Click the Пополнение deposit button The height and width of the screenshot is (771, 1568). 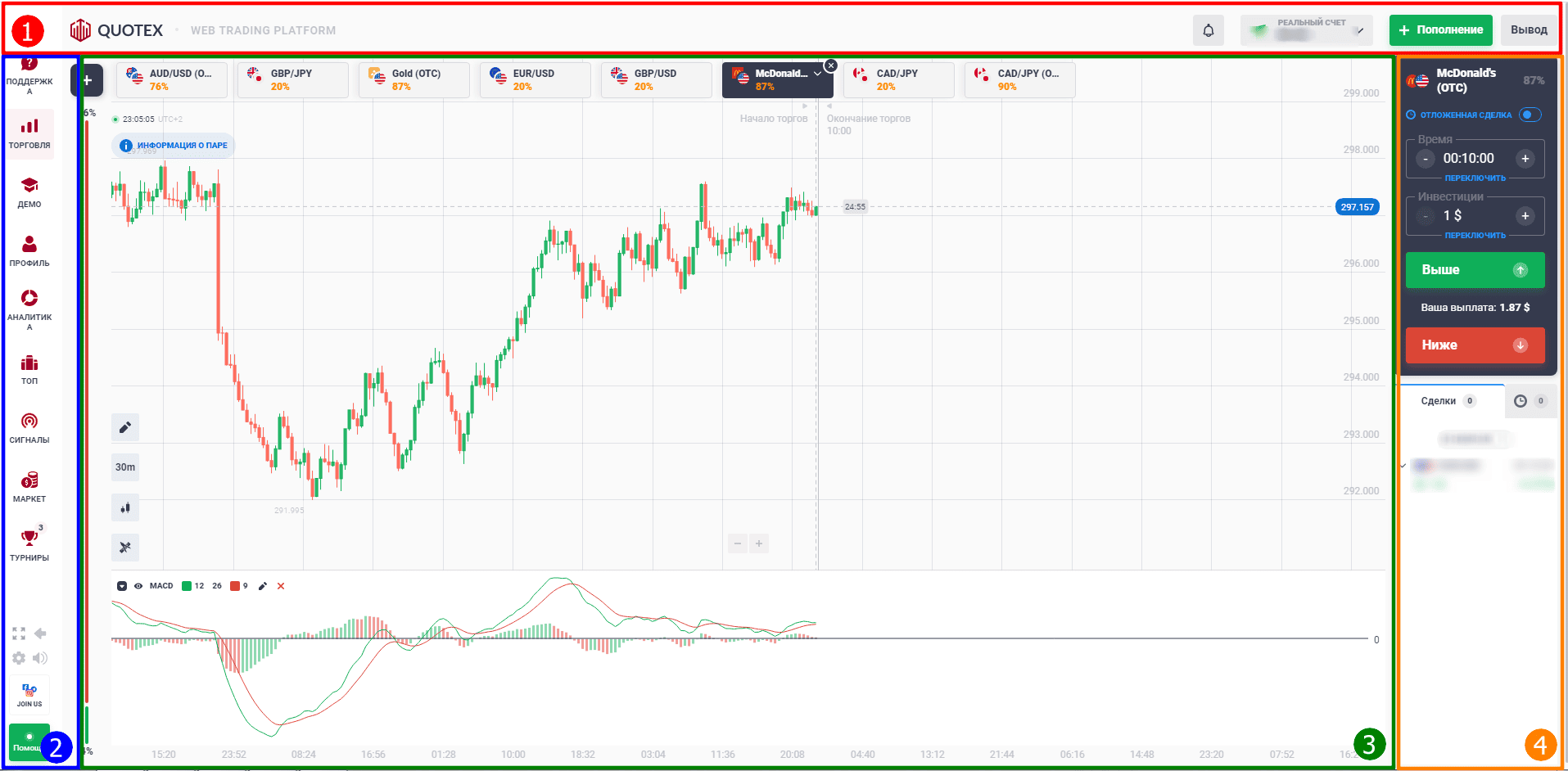point(1441,30)
